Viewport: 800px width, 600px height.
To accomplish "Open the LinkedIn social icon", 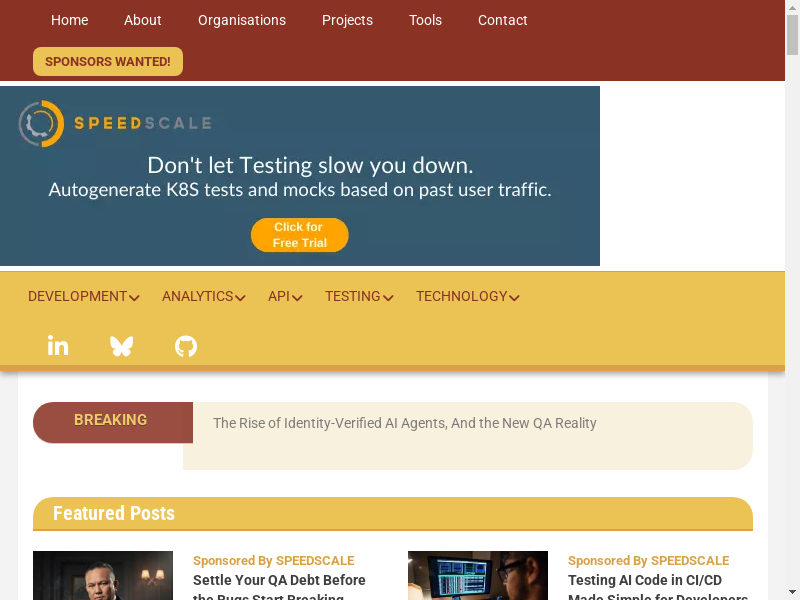I will coord(58,346).
